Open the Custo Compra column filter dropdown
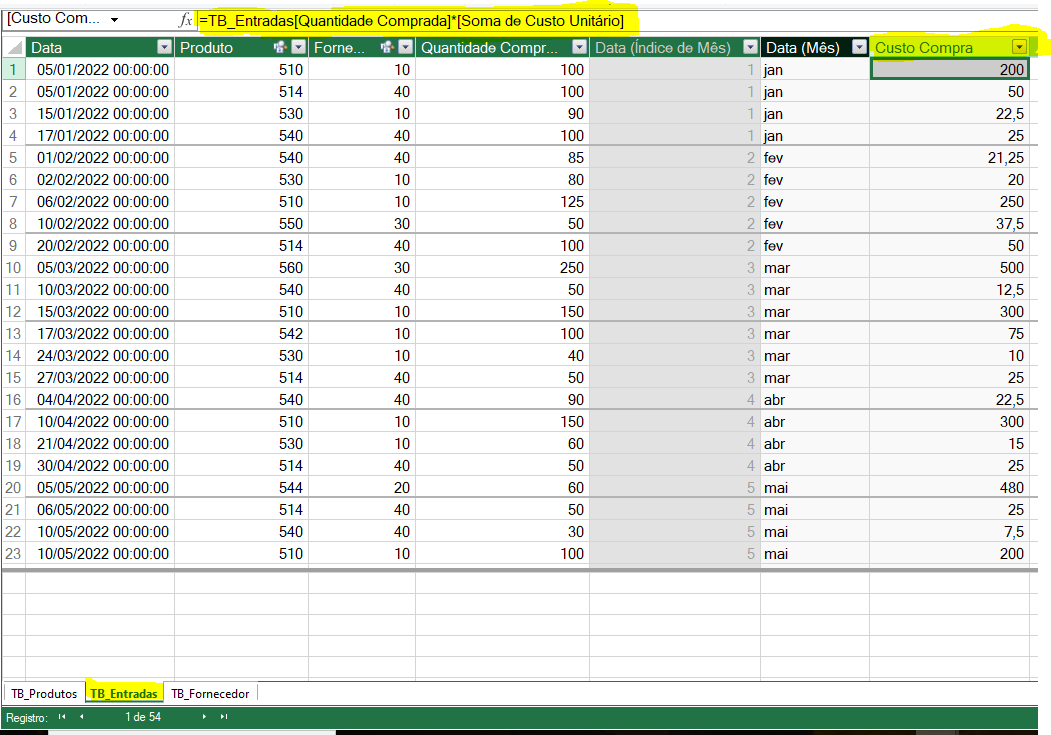1051x735 pixels. click(x=1019, y=47)
